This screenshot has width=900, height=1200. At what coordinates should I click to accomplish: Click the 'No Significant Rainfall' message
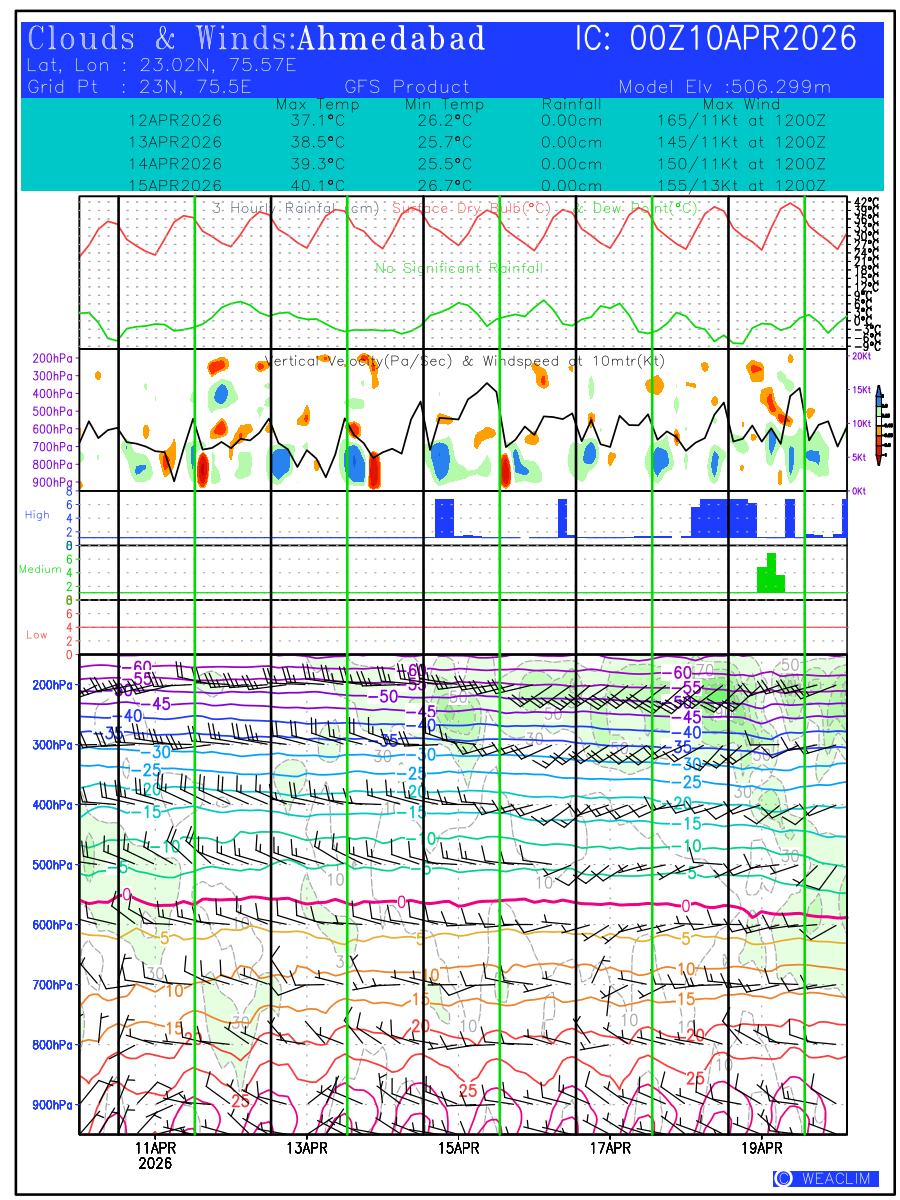pyautogui.click(x=459, y=268)
